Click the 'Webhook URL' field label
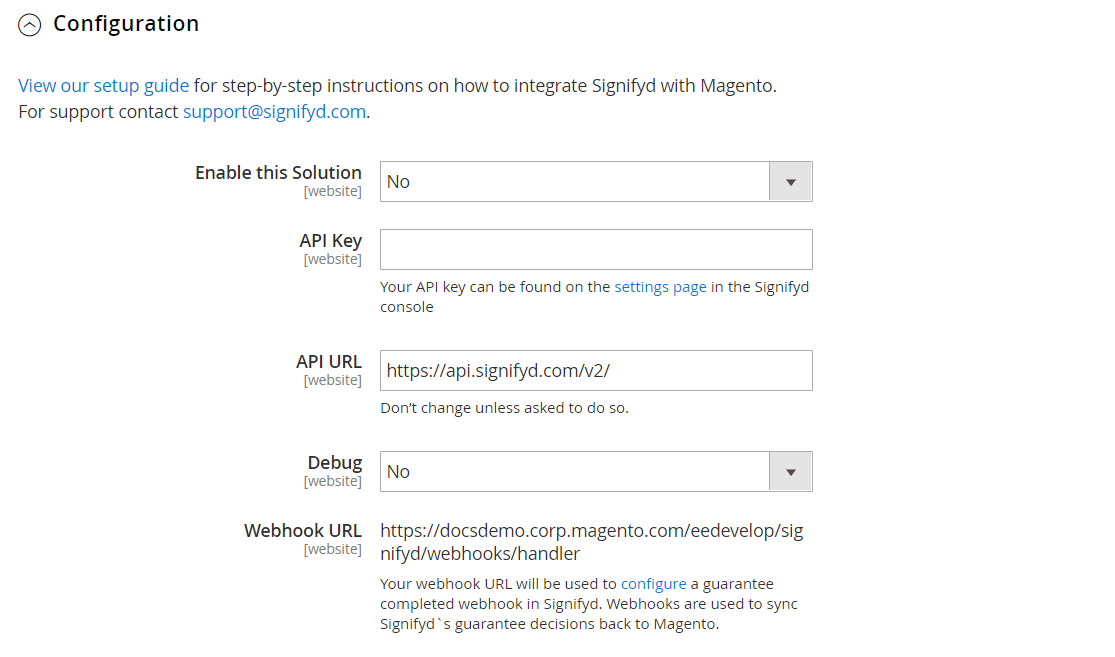Screen dimensions: 1115x657 [303, 531]
